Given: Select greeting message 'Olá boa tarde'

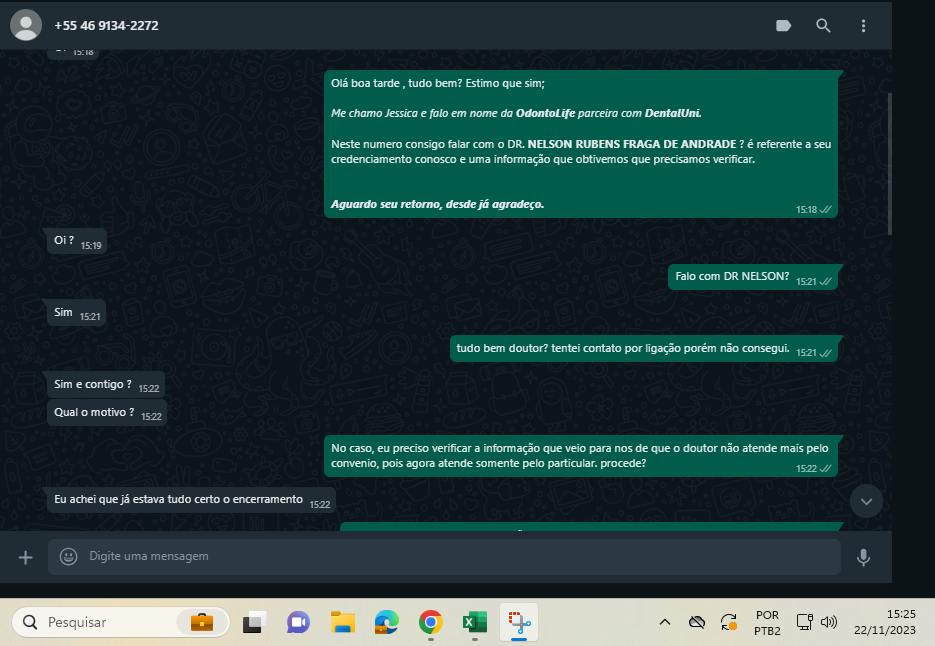Looking at the screenshot, I should click(581, 144).
